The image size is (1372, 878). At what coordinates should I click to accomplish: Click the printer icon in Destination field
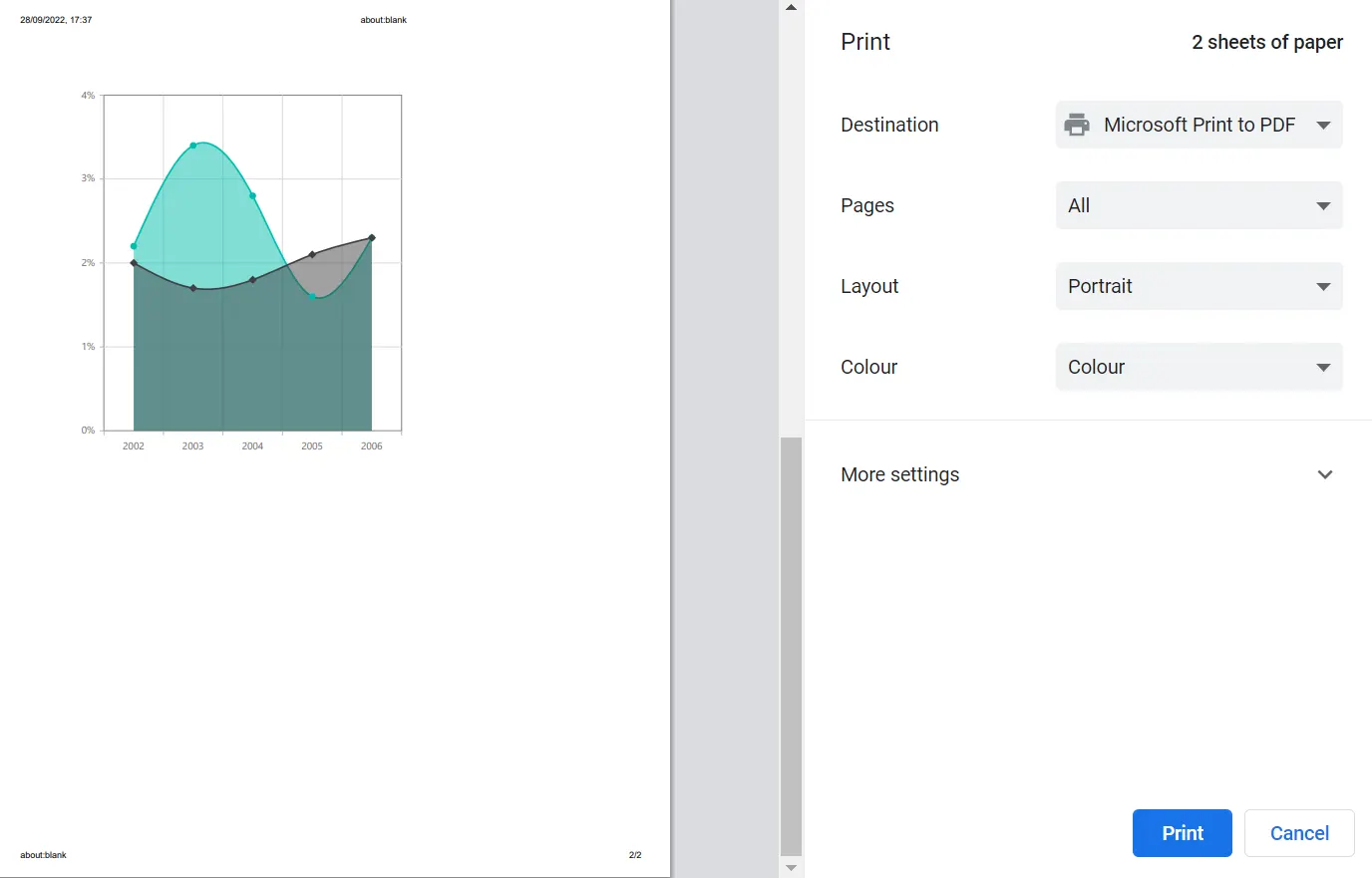tap(1077, 125)
